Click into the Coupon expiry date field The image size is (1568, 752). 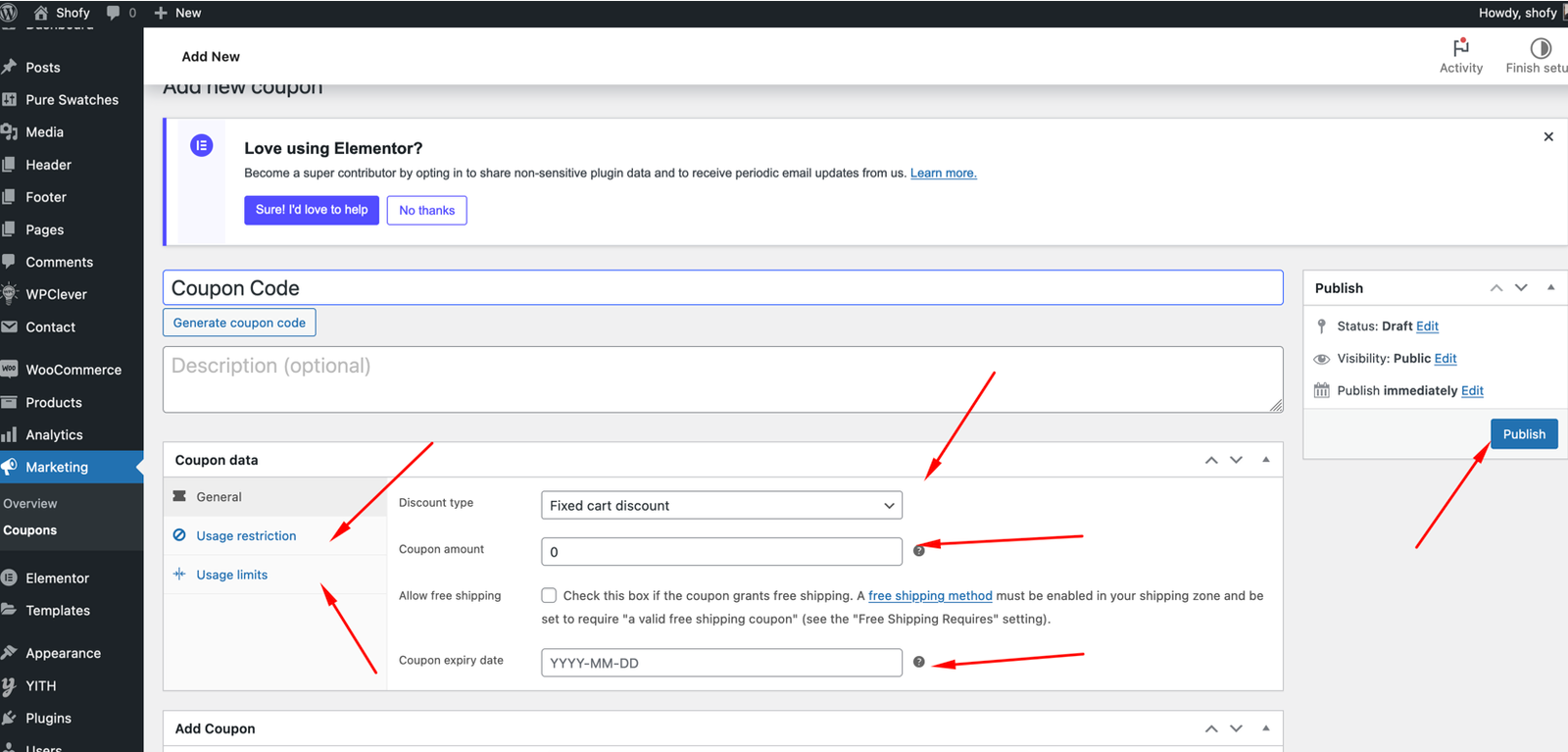pyautogui.click(x=721, y=663)
